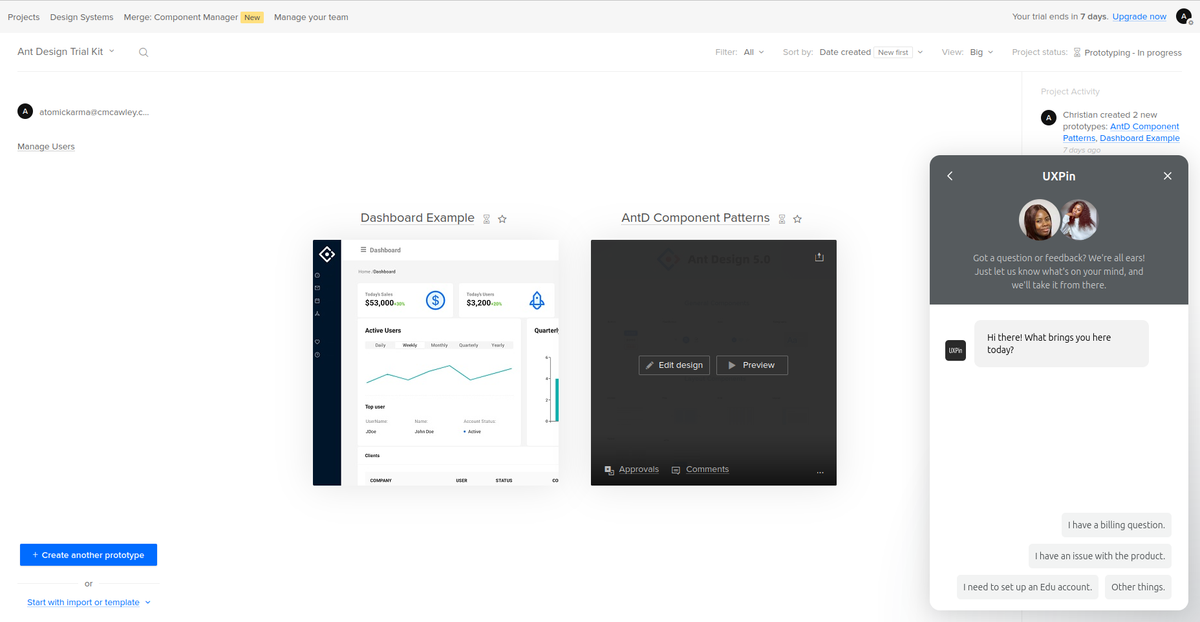Click the Comments icon on the prototype card
This screenshot has width=1200, height=622.
pyautogui.click(x=676, y=470)
